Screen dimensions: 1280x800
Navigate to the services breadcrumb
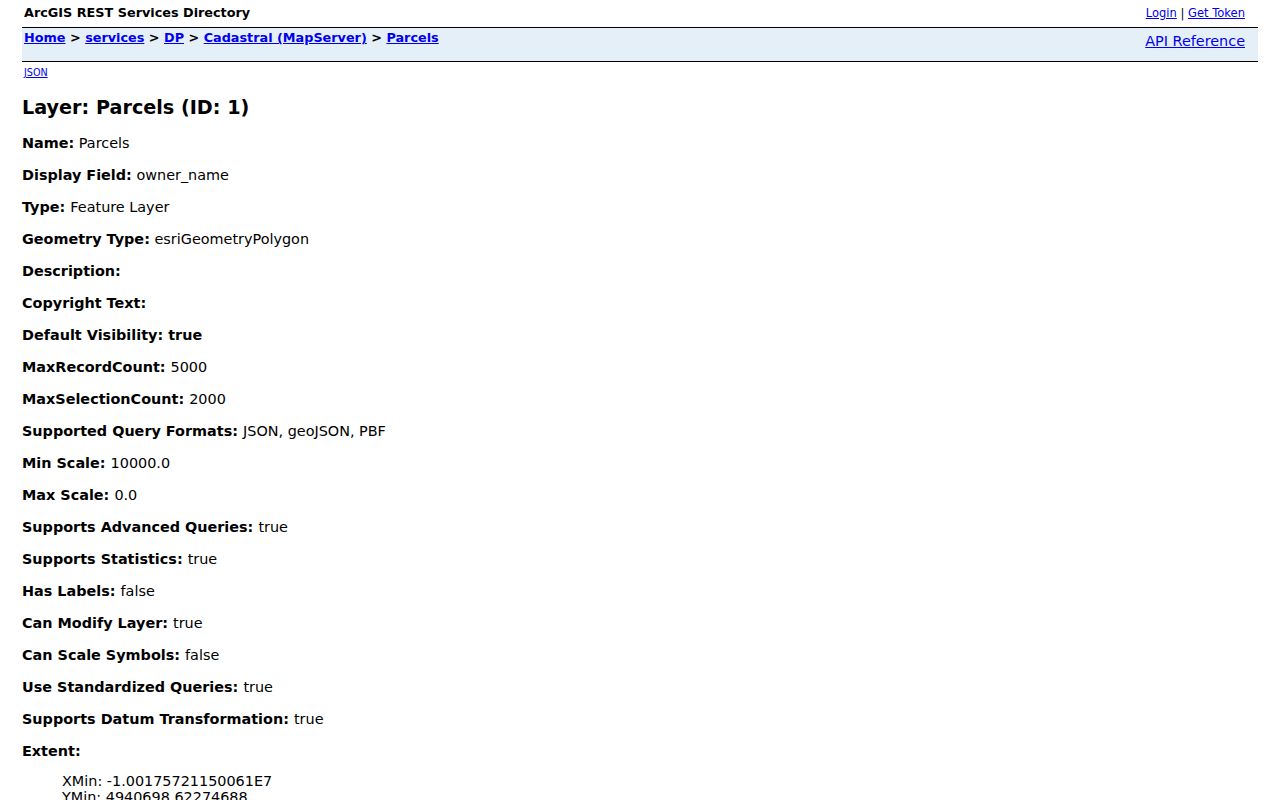click(x=115, y=38)
